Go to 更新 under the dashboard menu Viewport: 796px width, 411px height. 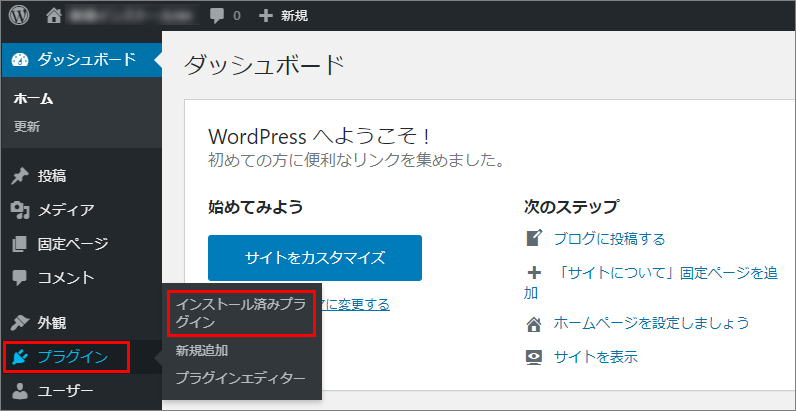pos(27,127)
